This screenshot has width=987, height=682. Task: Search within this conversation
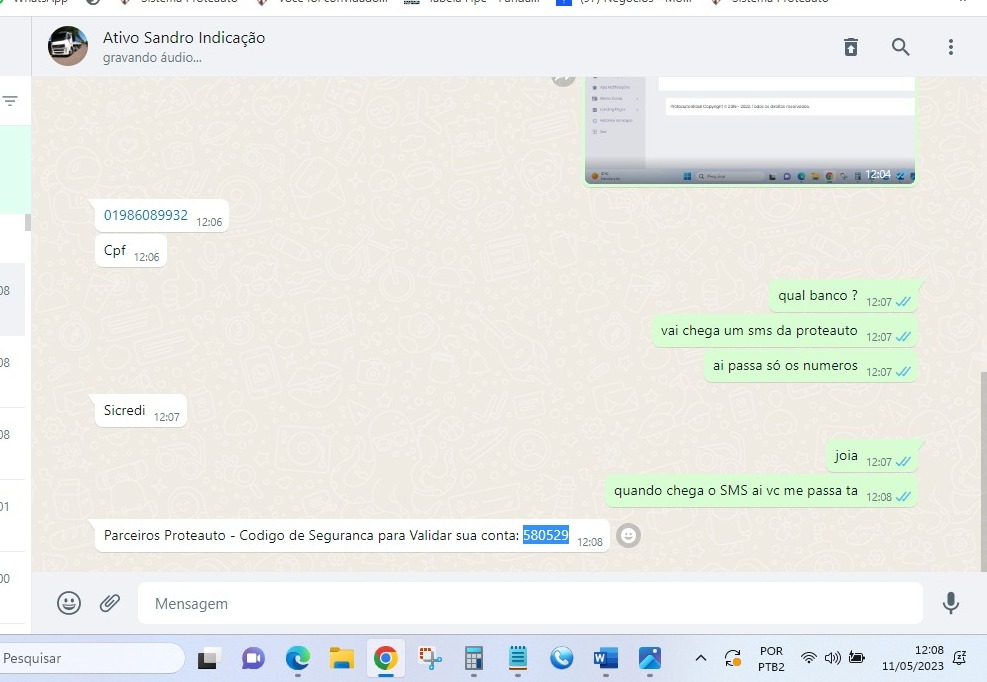click(x=901, y=47)
